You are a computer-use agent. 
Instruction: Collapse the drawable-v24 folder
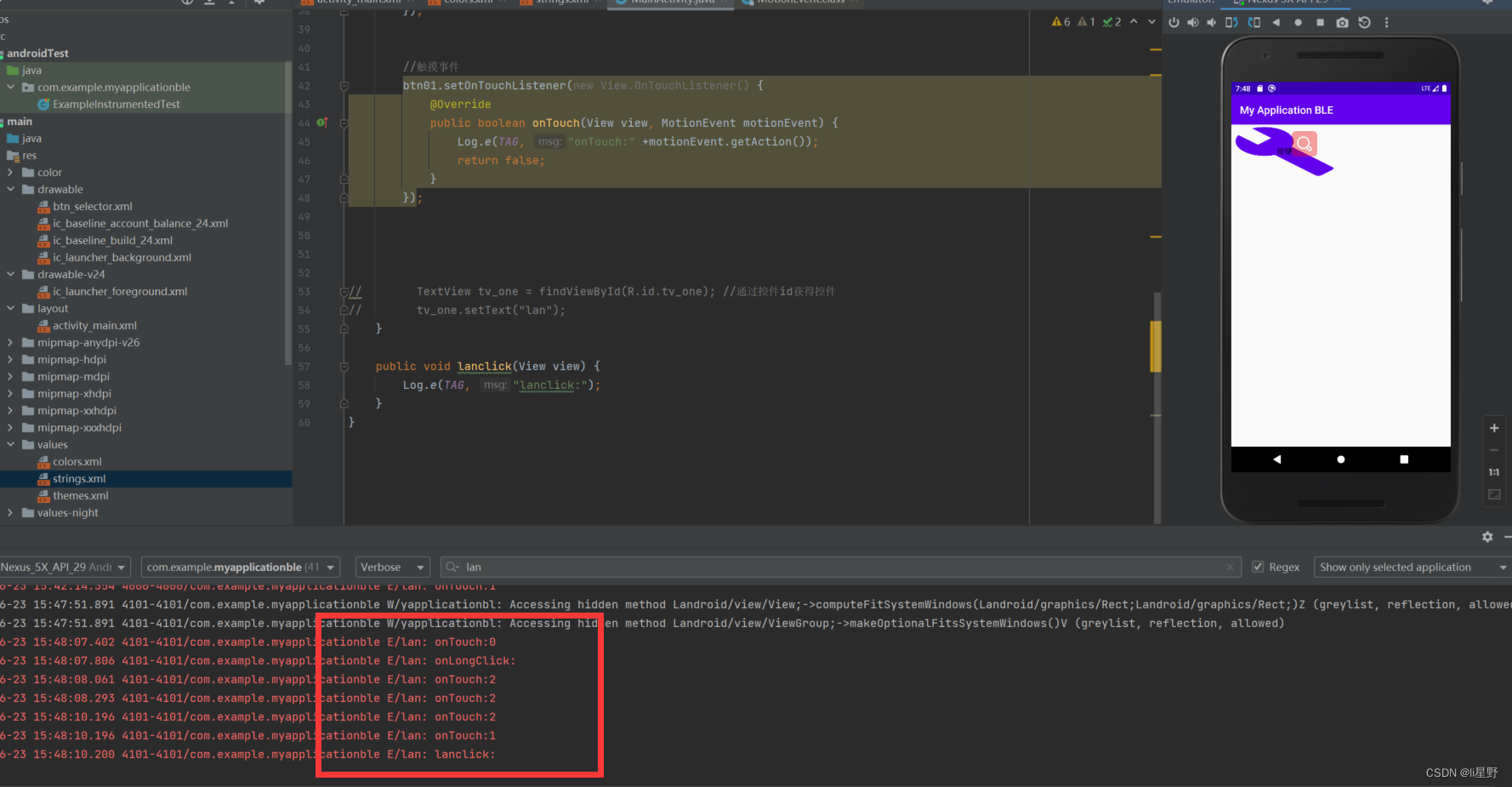click(11, 274)
